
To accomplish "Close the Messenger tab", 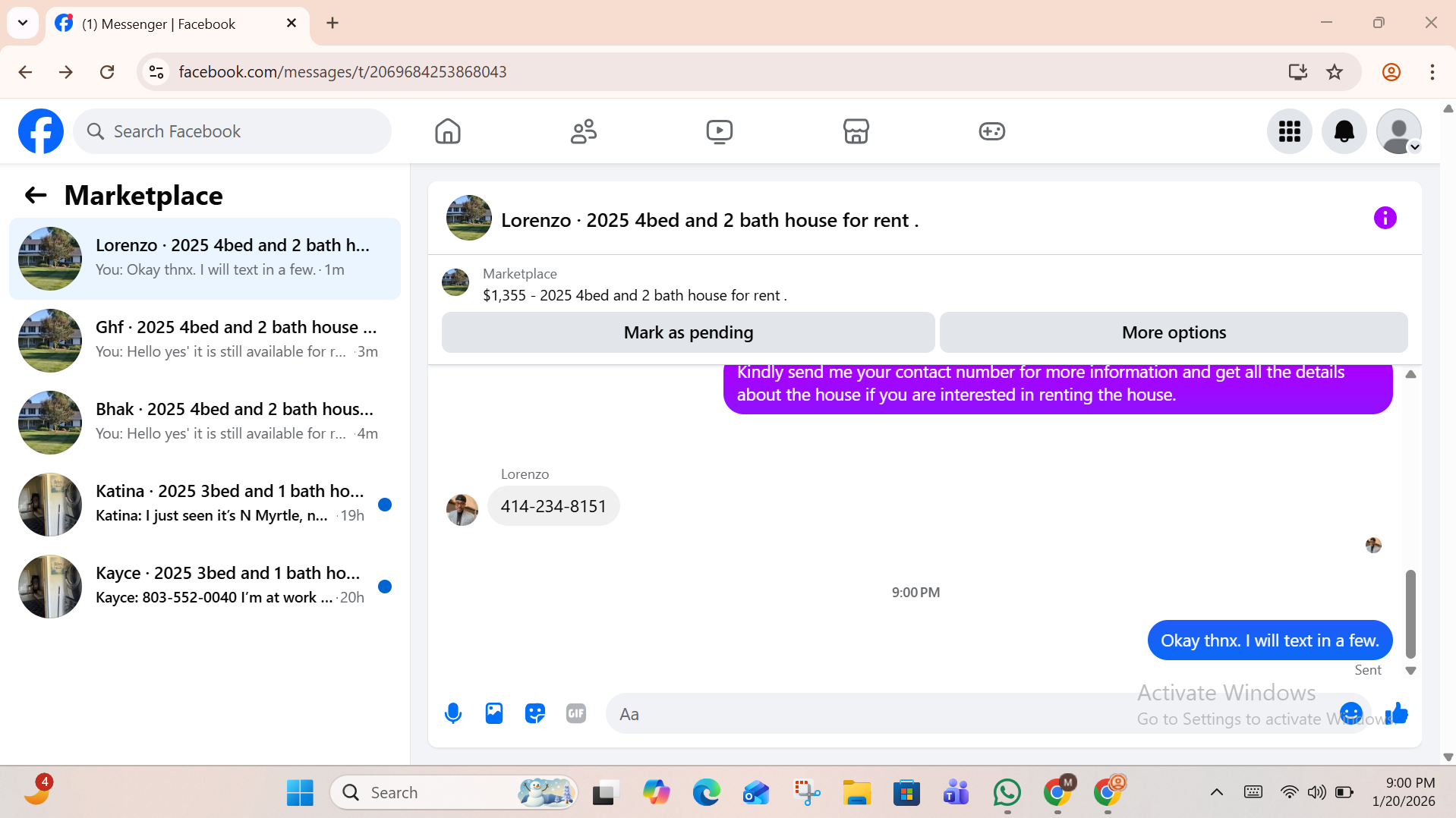I will 292,24.
